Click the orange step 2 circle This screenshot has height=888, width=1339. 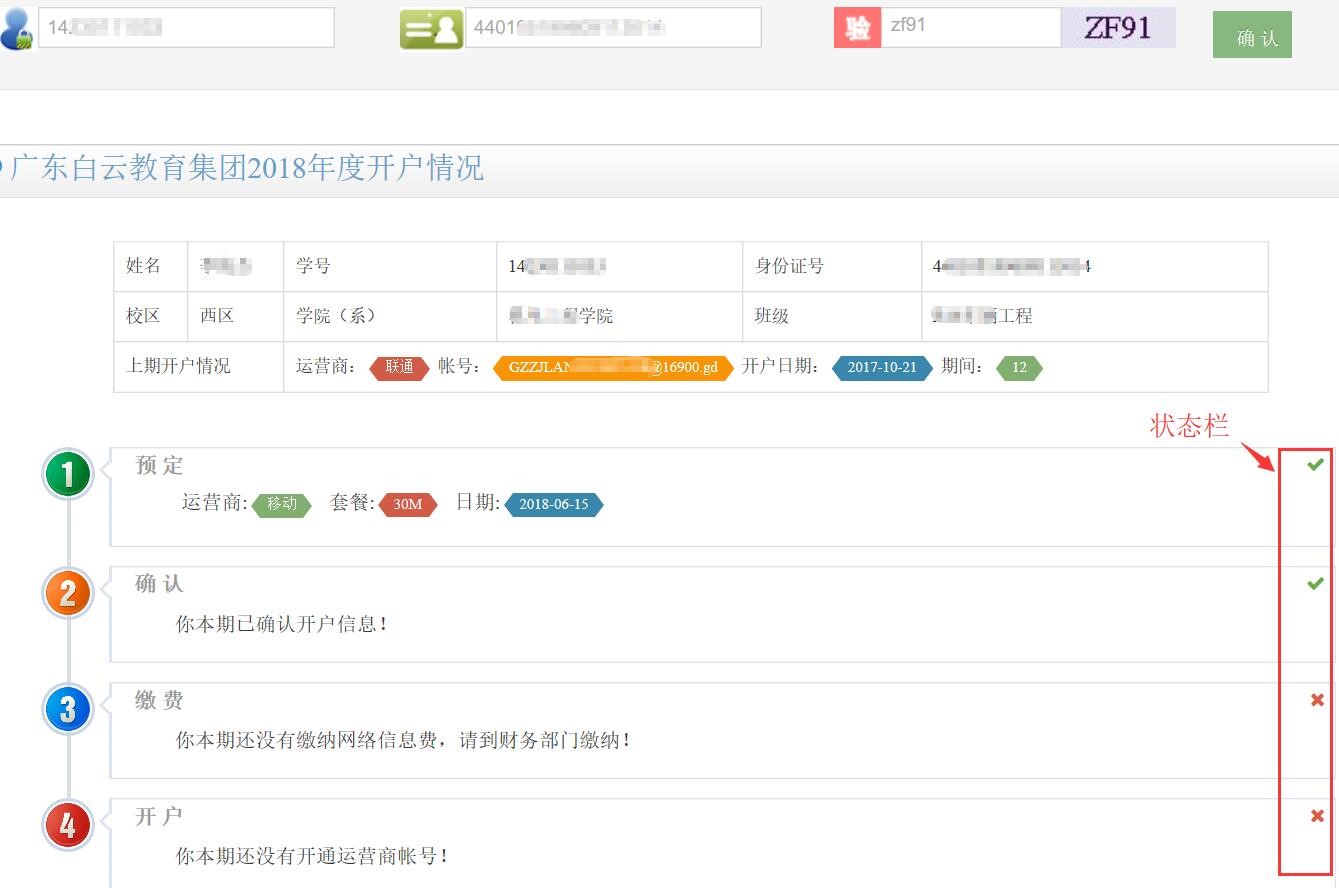click(67, 594)
